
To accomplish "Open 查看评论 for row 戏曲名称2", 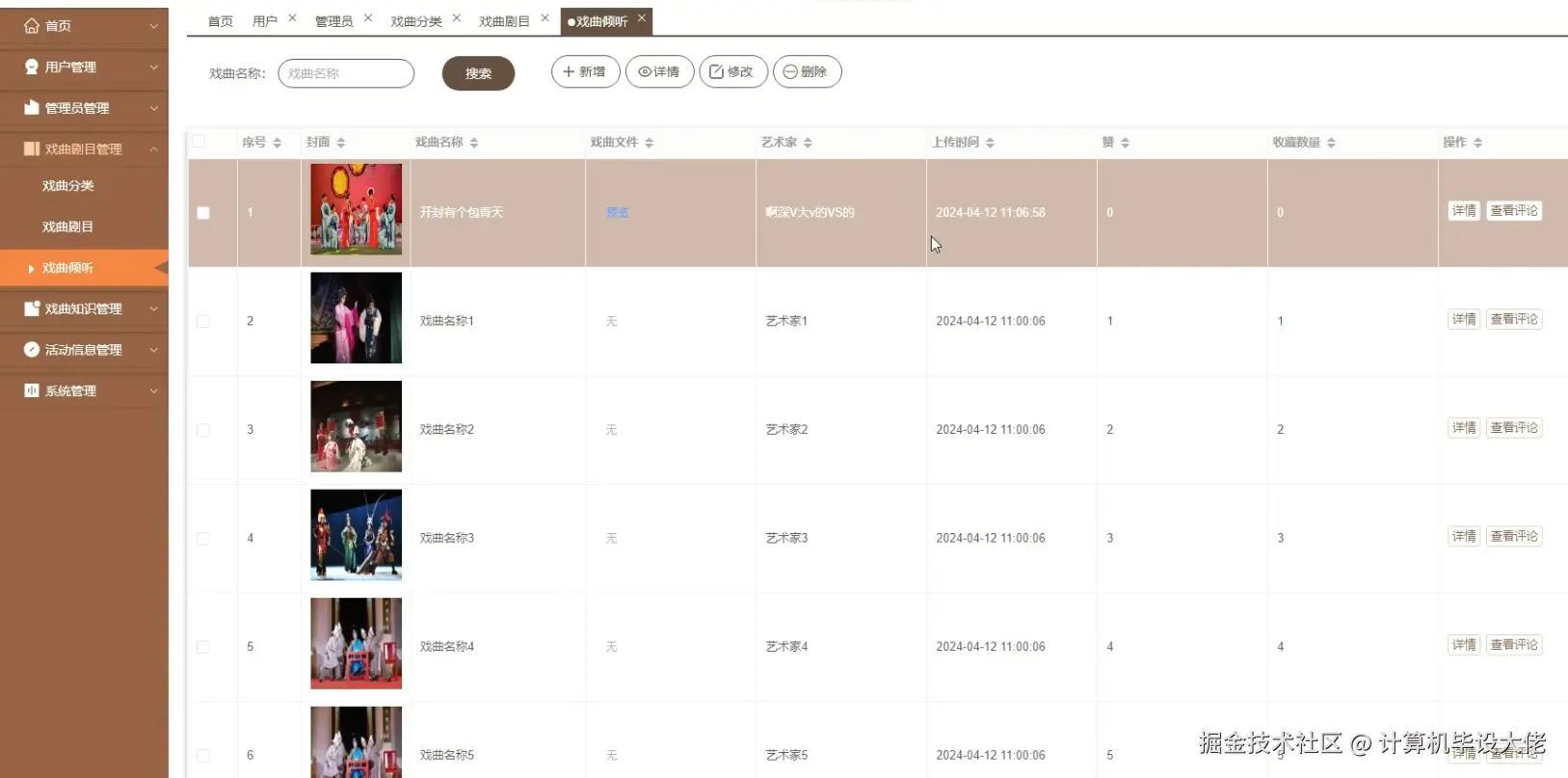I will tap(1514, 427).
